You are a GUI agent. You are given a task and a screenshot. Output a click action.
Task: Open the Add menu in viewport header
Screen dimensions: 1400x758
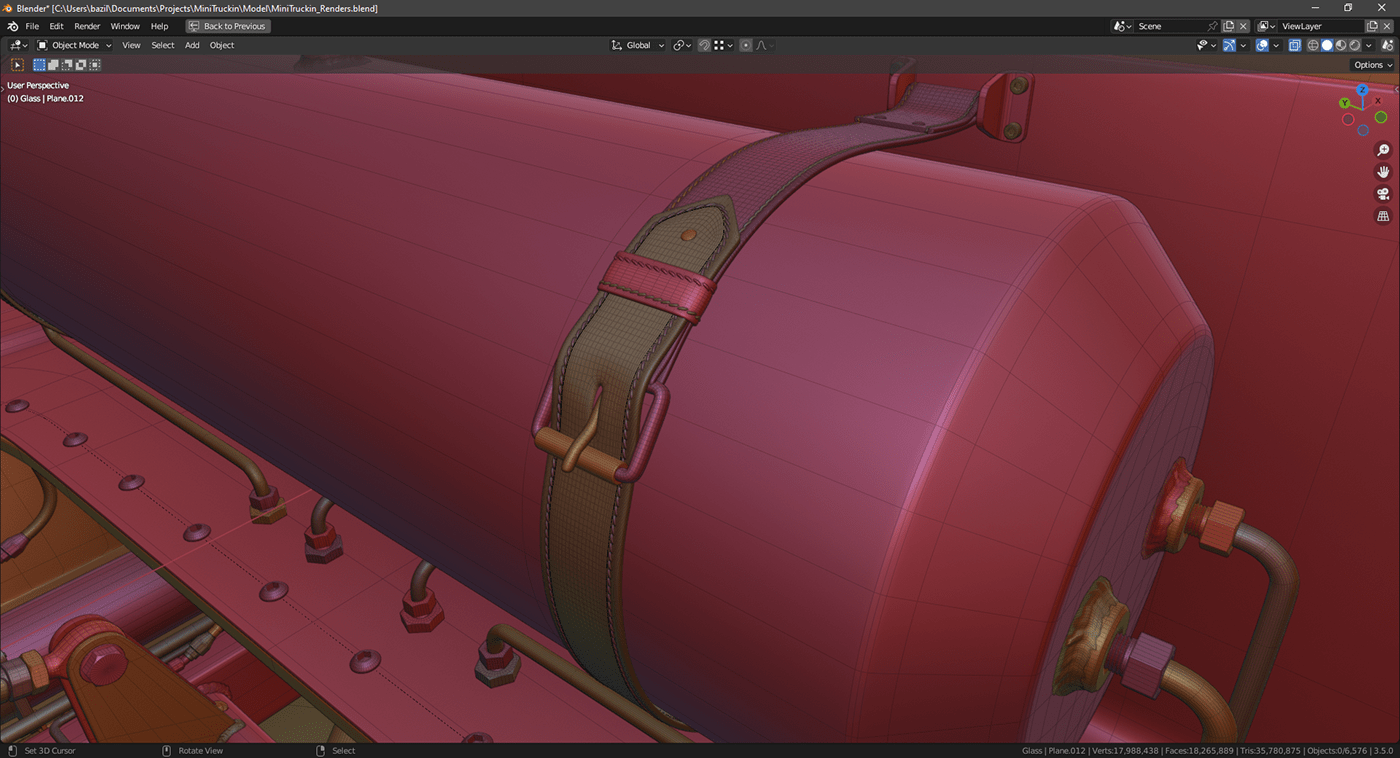click(192, 45)
